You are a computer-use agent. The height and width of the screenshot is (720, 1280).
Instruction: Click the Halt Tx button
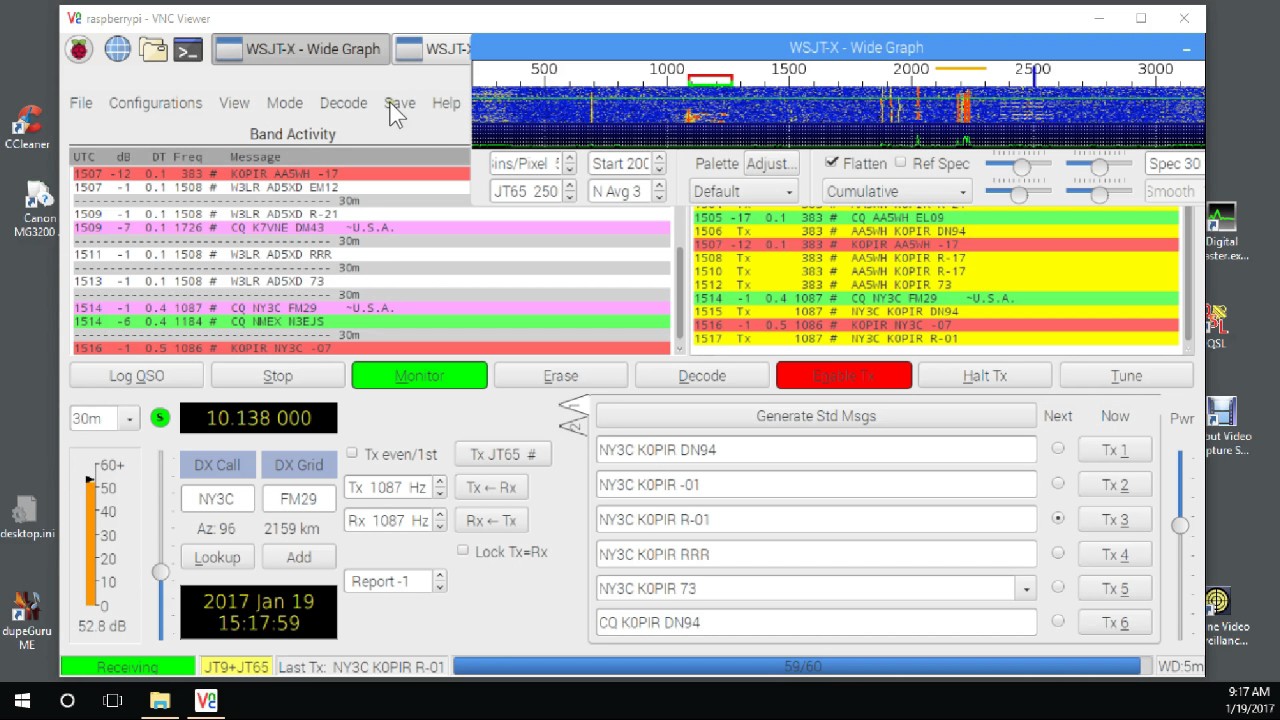pyautogui.click(x=985, y=376)
